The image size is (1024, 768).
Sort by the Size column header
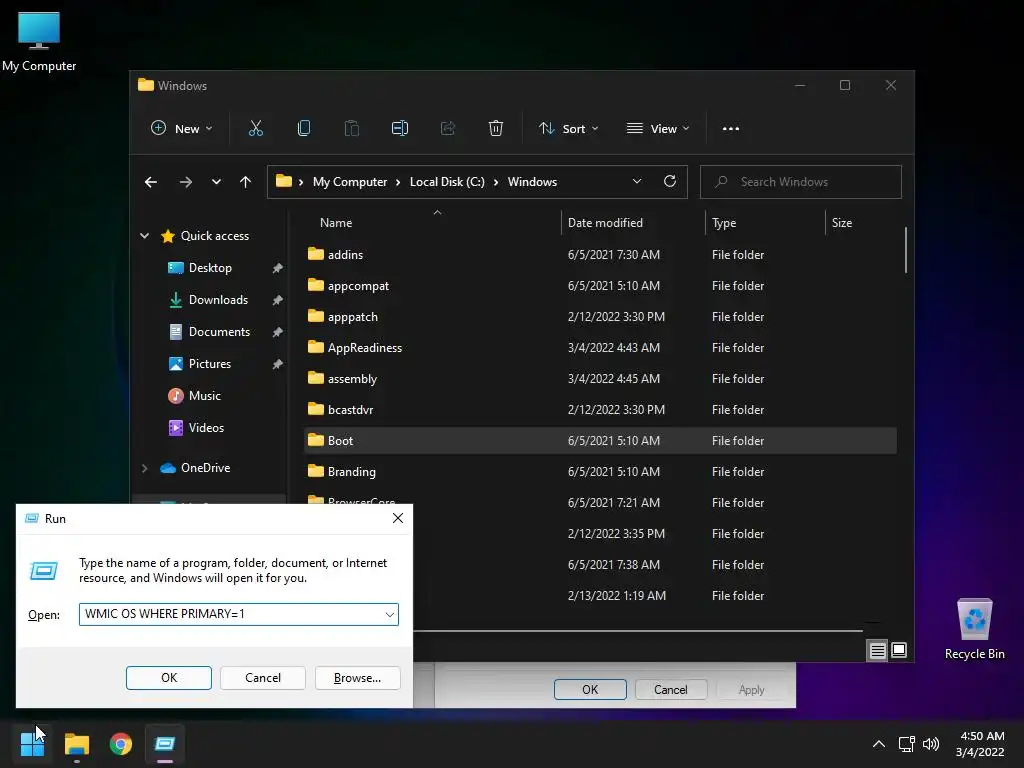pyautogui.click(x=841, y=223)
